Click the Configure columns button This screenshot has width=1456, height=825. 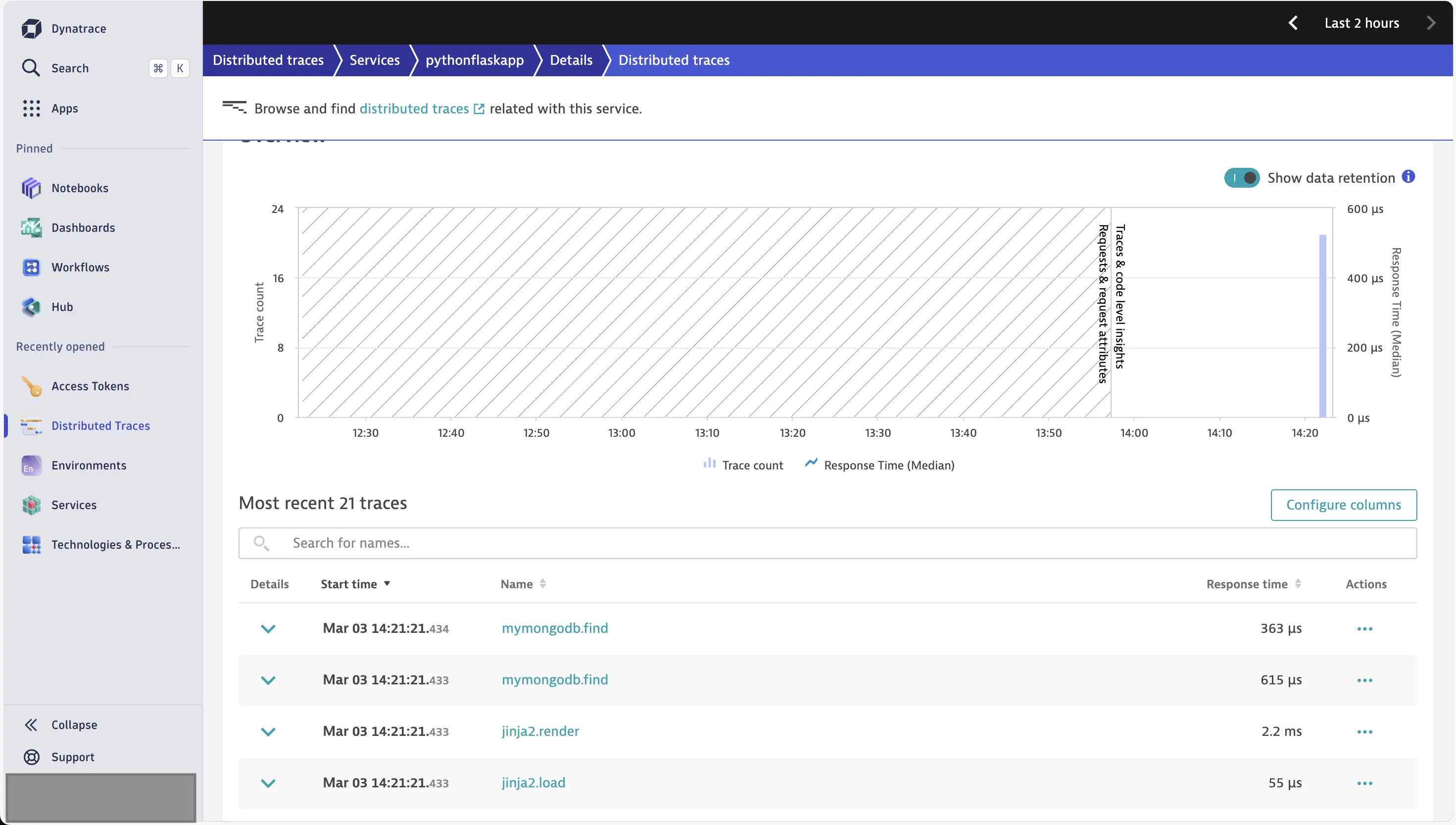(1344, 504)
